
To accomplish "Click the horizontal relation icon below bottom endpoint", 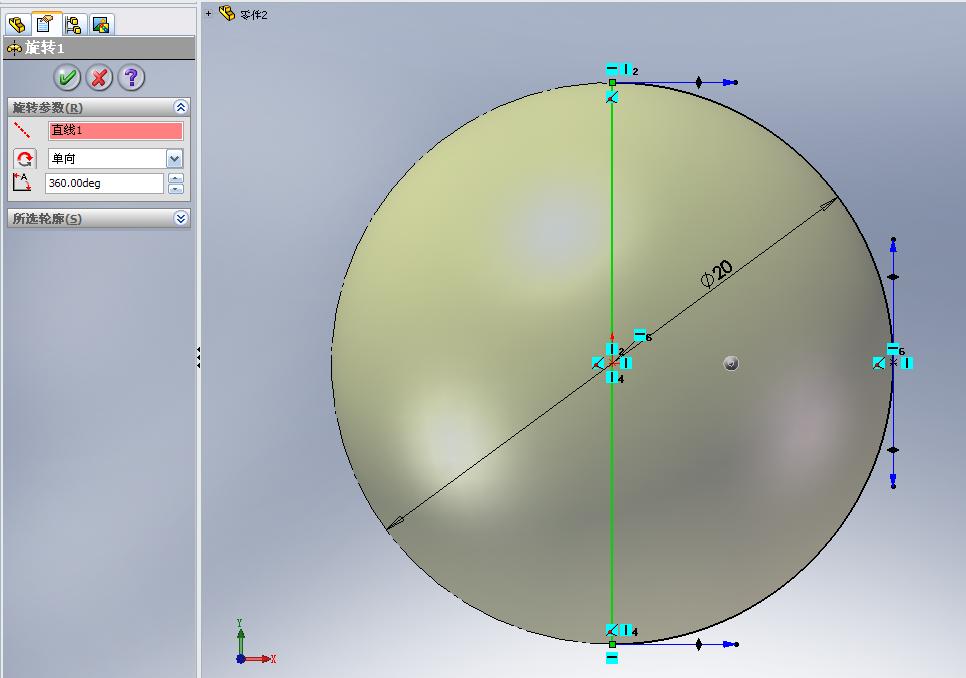I will (x=612, y=658).
